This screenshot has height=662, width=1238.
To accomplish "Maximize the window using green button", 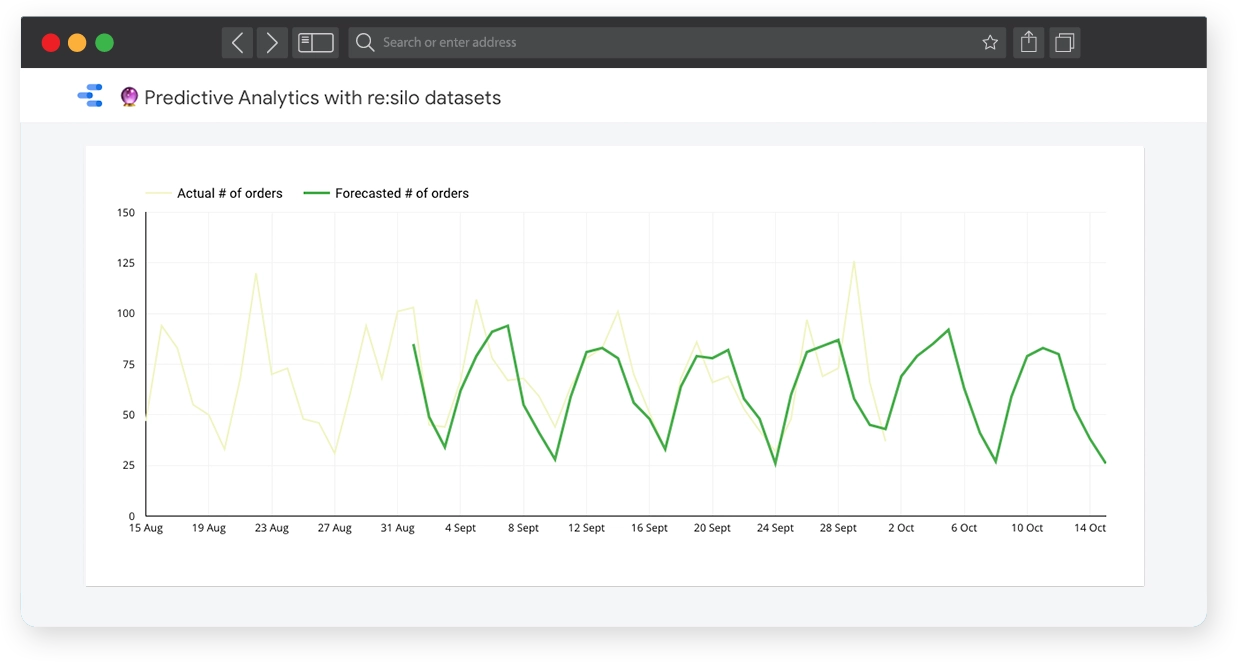I will click(104, 42).
